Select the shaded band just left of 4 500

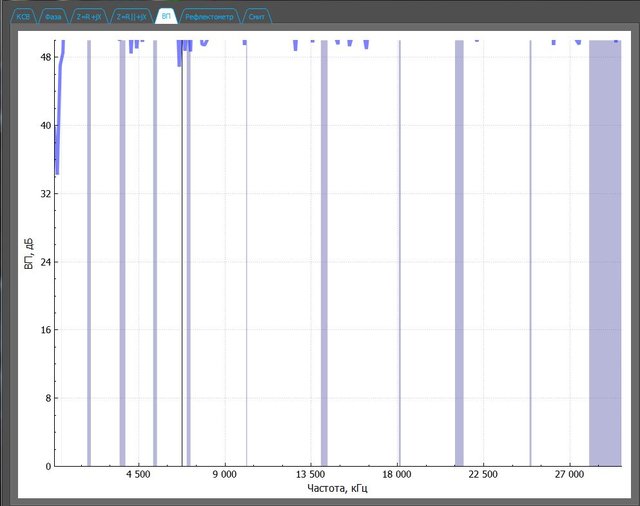122,250
